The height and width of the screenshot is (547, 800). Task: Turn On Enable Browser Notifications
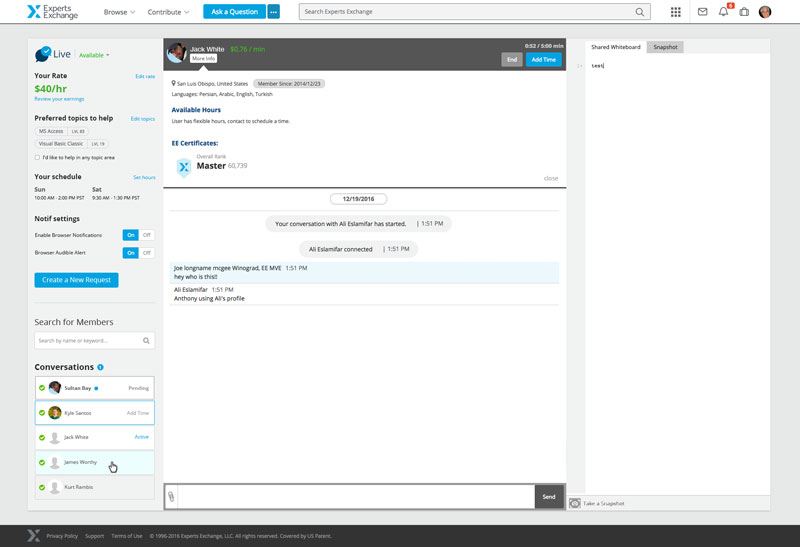click(131, 235)
